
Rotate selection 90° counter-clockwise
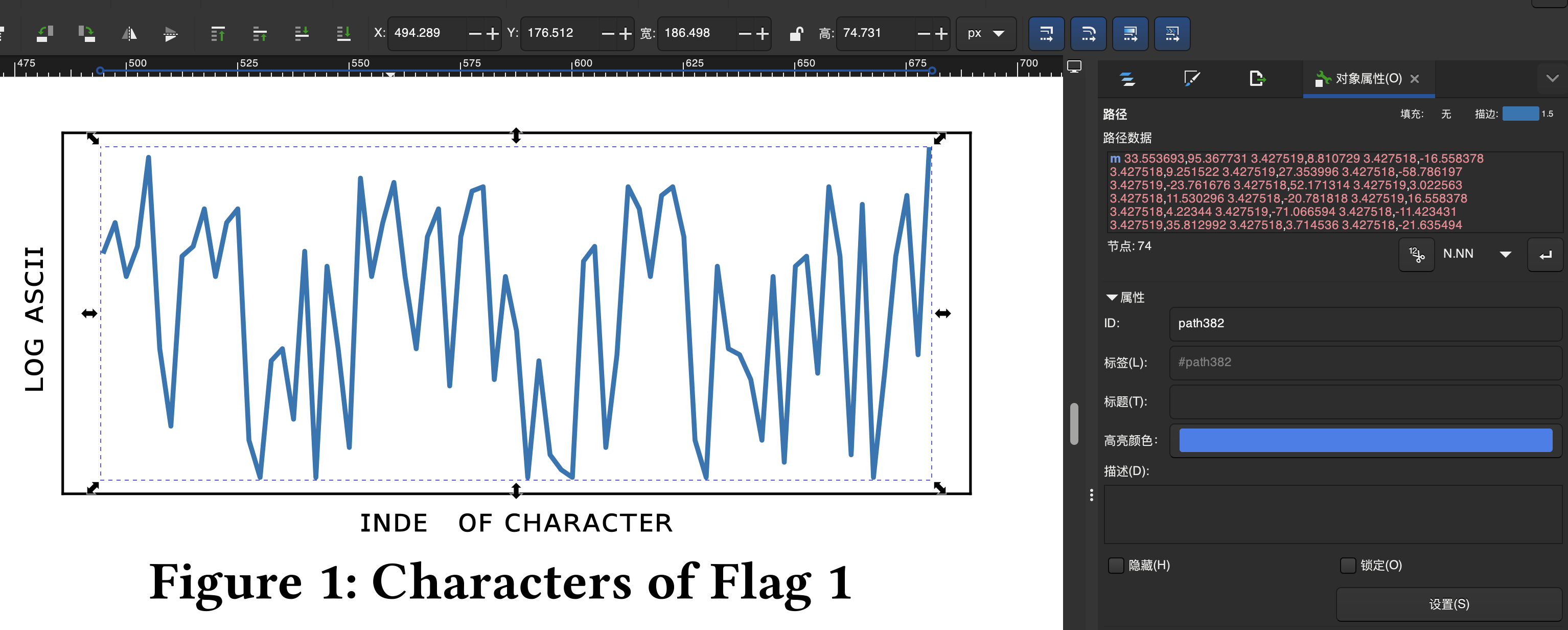tap(45, 34)
